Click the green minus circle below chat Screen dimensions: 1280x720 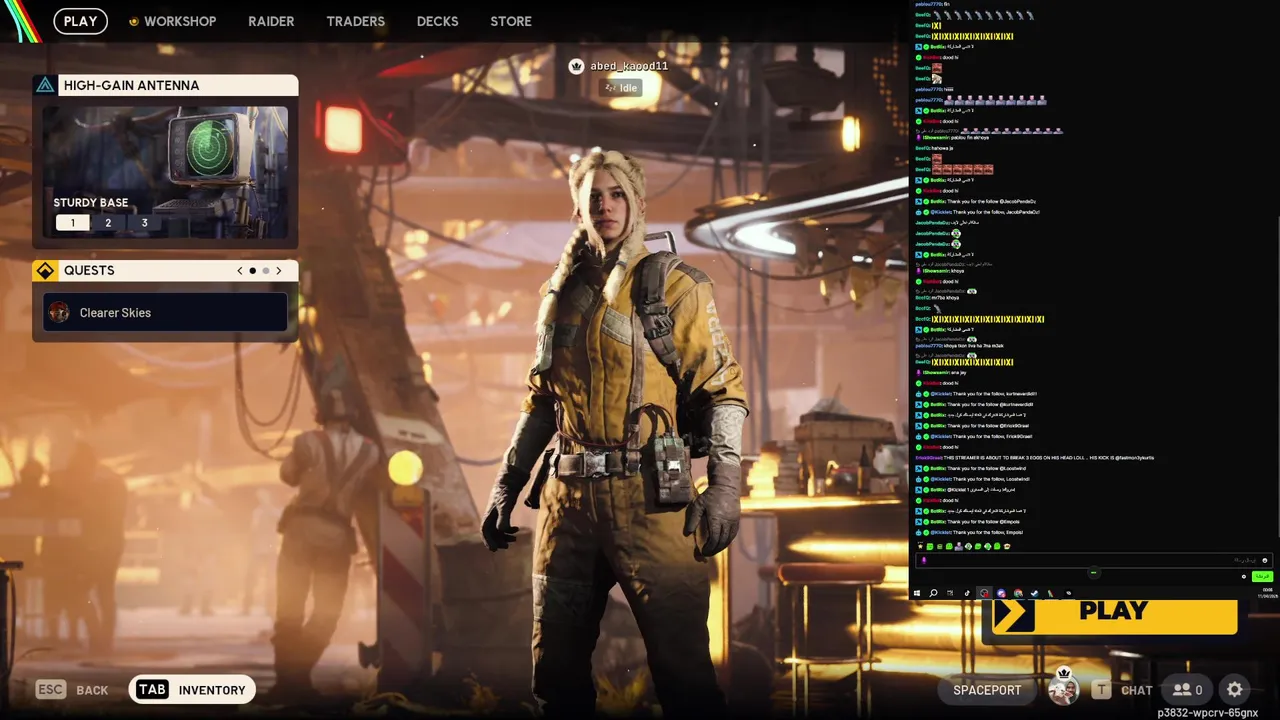point(1093,572)
